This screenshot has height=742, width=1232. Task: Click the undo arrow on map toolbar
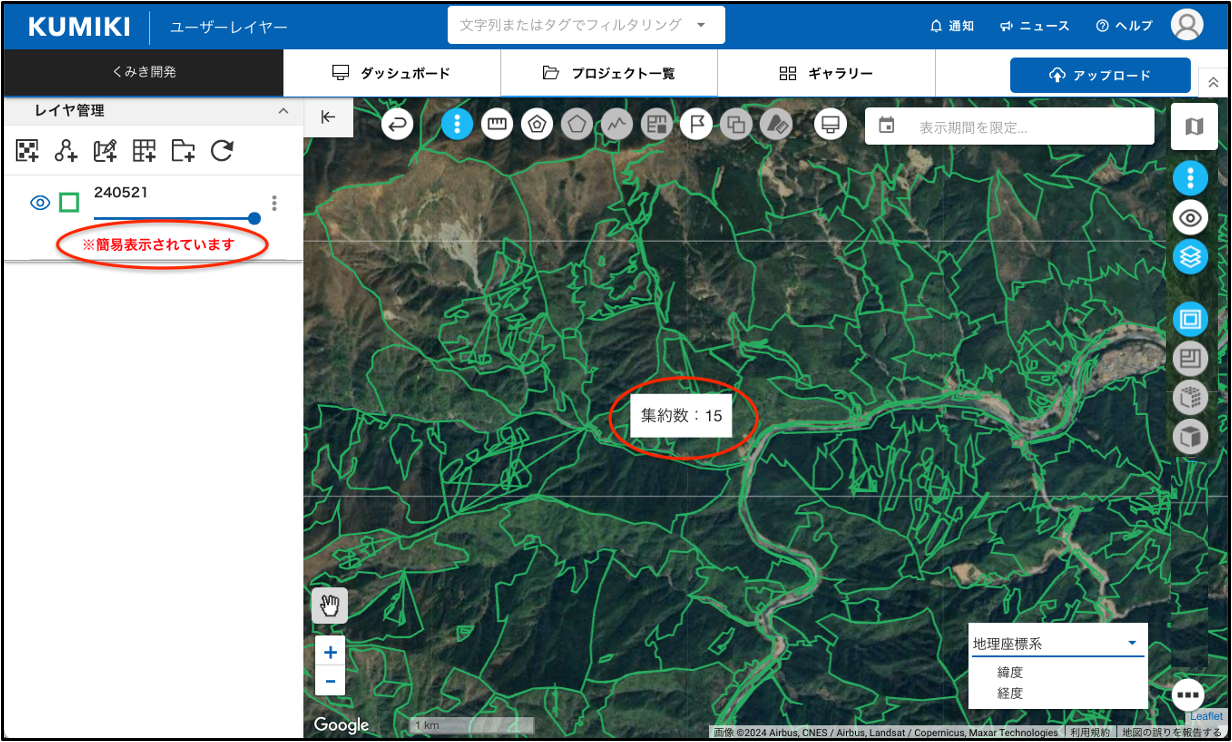(x=398, y=125)
